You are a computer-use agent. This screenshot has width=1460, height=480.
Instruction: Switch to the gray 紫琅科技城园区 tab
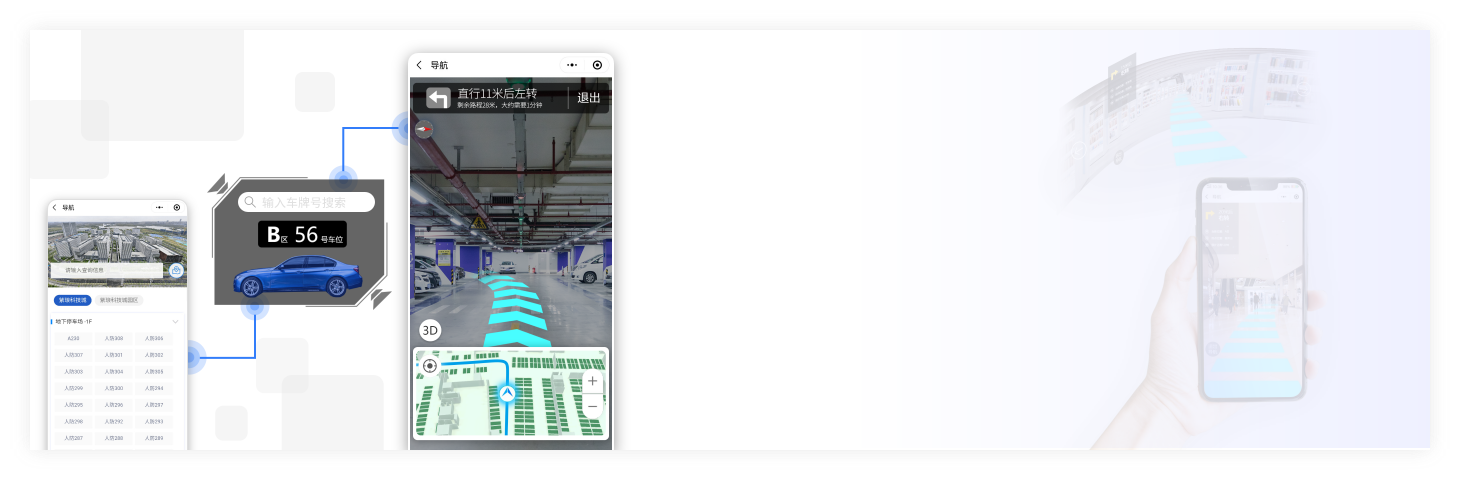click(x=119, y=300)
